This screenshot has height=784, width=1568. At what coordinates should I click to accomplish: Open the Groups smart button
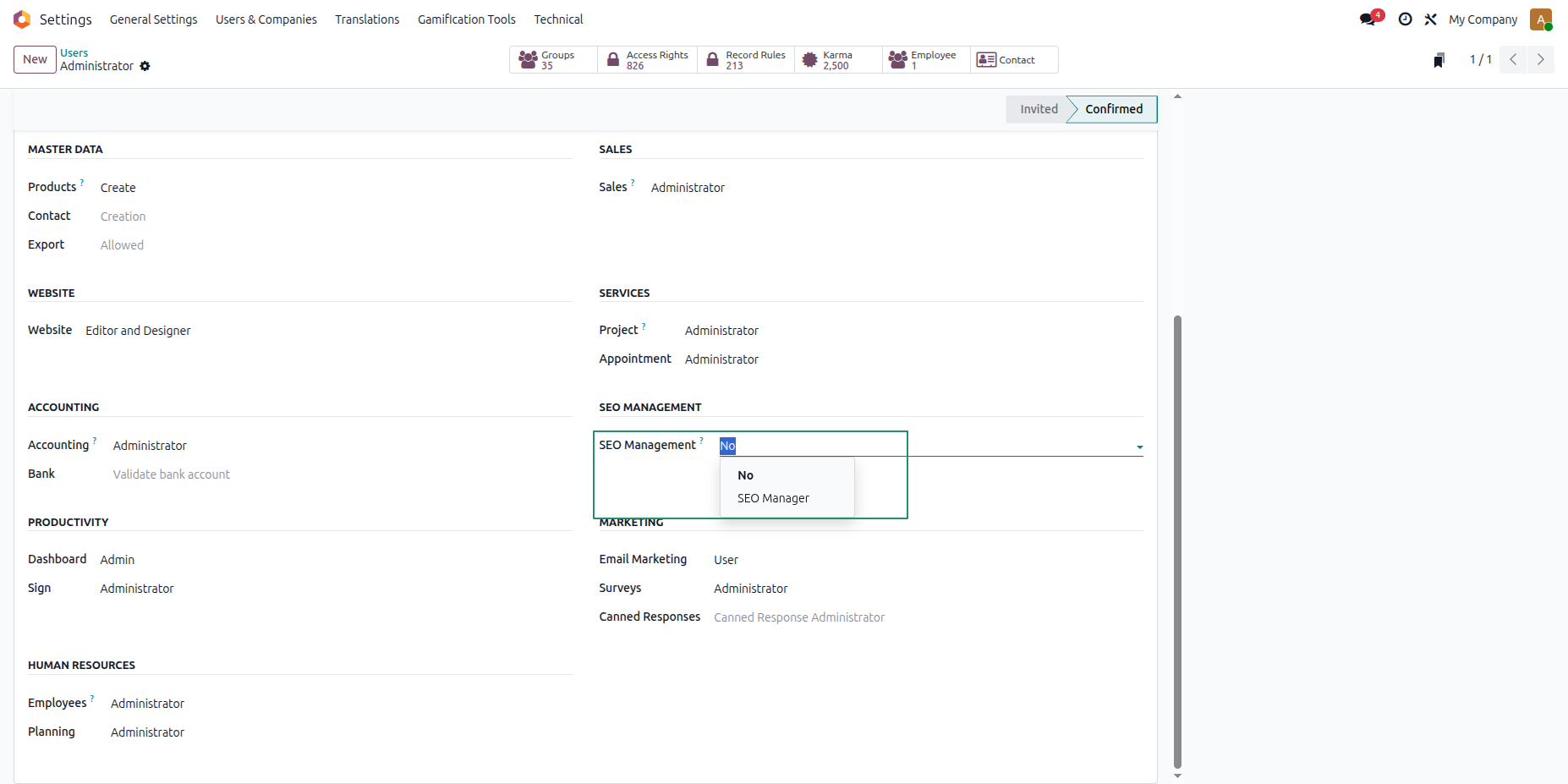553,60
